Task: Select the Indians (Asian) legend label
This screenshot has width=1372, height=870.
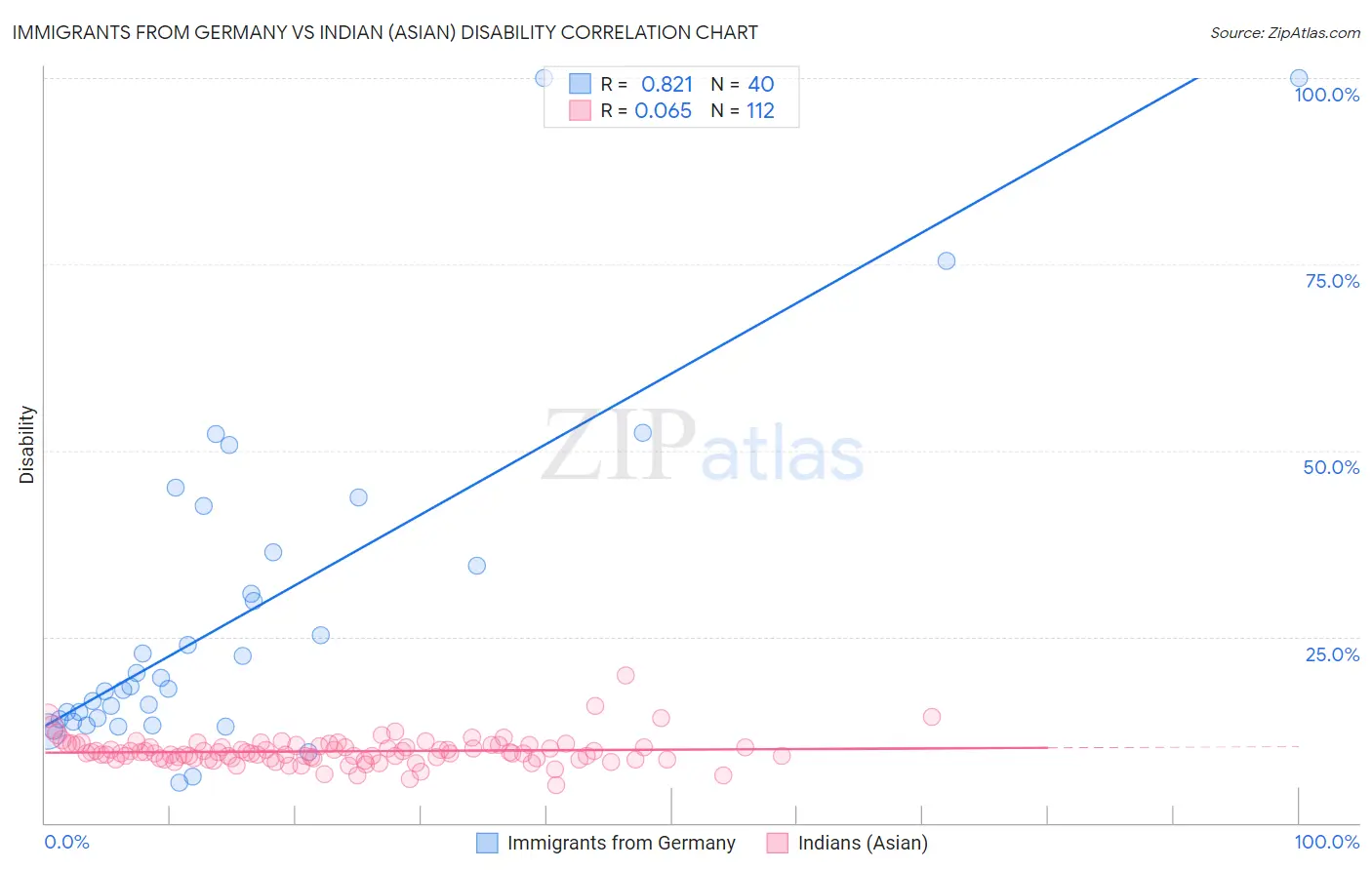Action: (x=863, y=843)
